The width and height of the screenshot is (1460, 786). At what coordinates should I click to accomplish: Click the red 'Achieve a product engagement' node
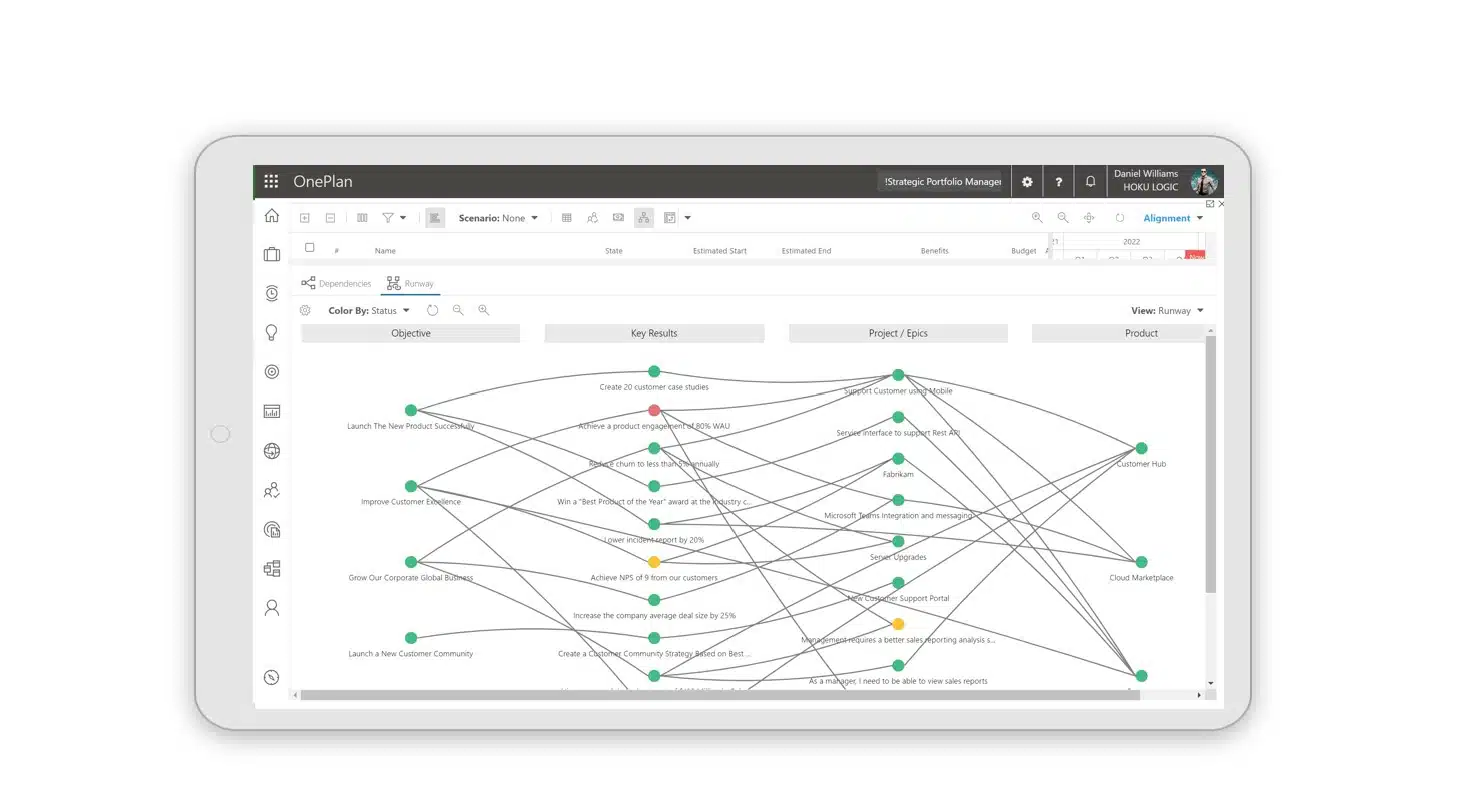point(654,410)
